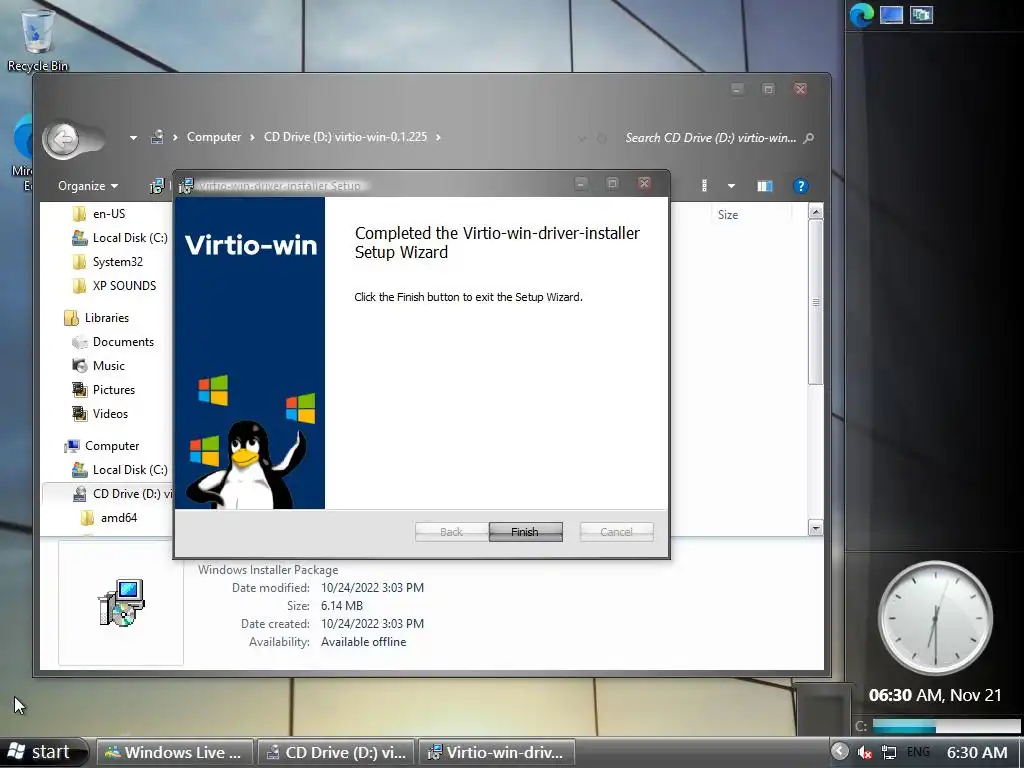1024x768 pixels.
Task: Click the analog clock gadget
Action: [935, 618]
